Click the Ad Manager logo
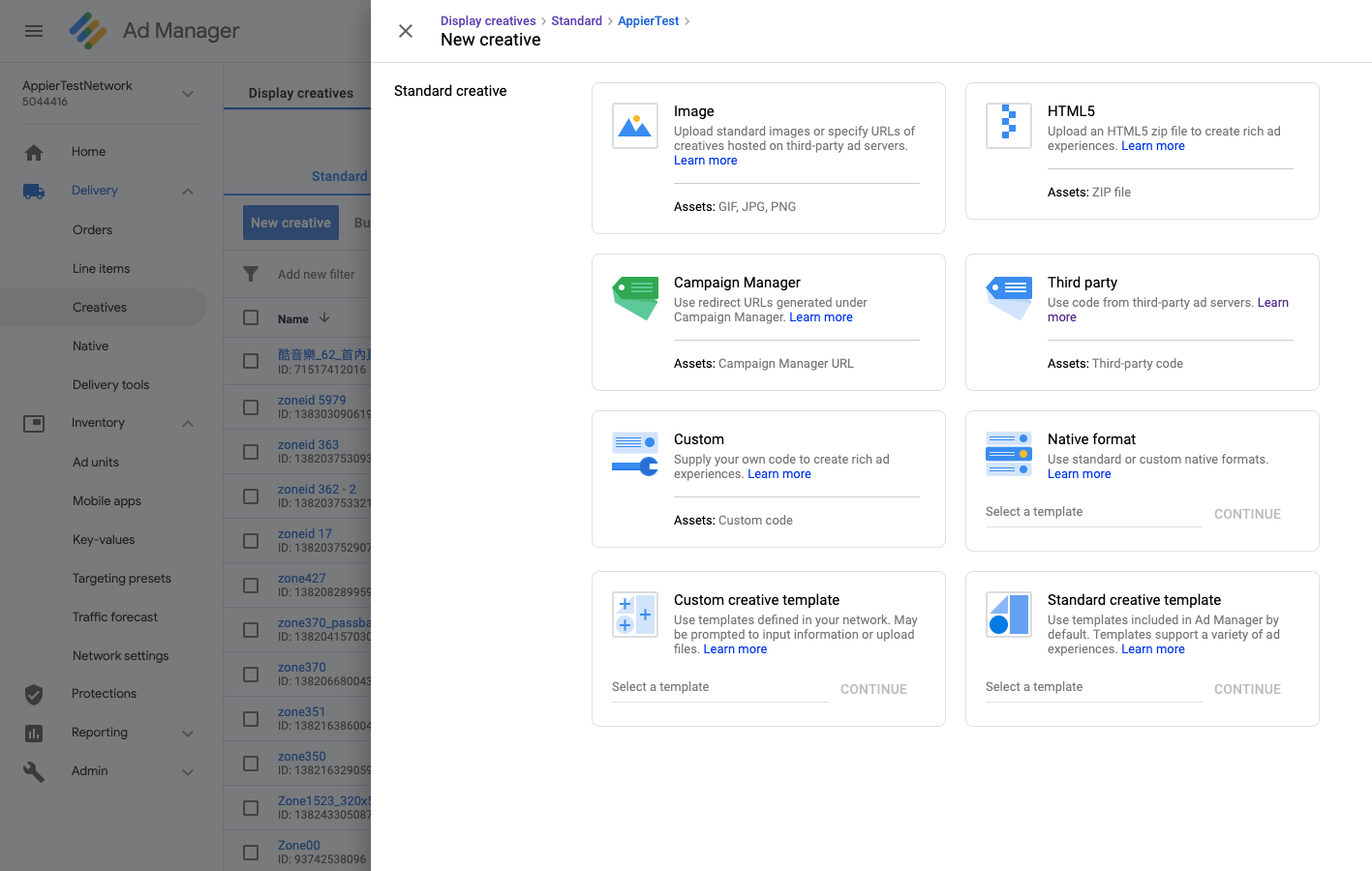The width and height of the screenshot is (1372, 871). click(x=88, y=31)
